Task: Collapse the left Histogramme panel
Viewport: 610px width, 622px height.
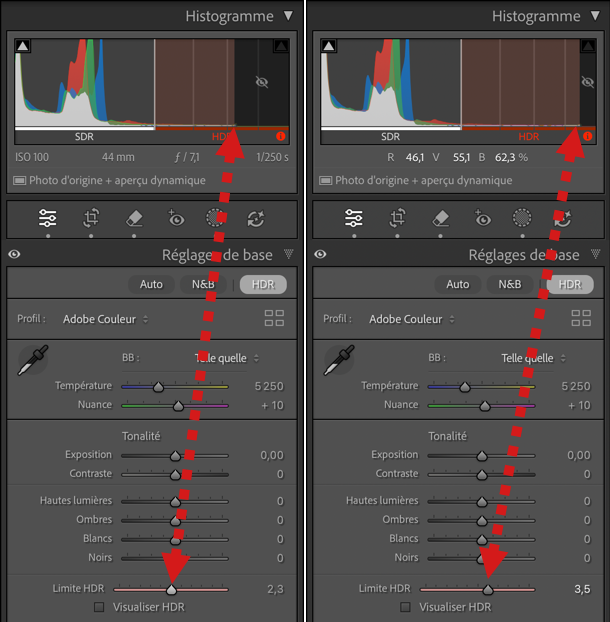Action: (289, 16)
